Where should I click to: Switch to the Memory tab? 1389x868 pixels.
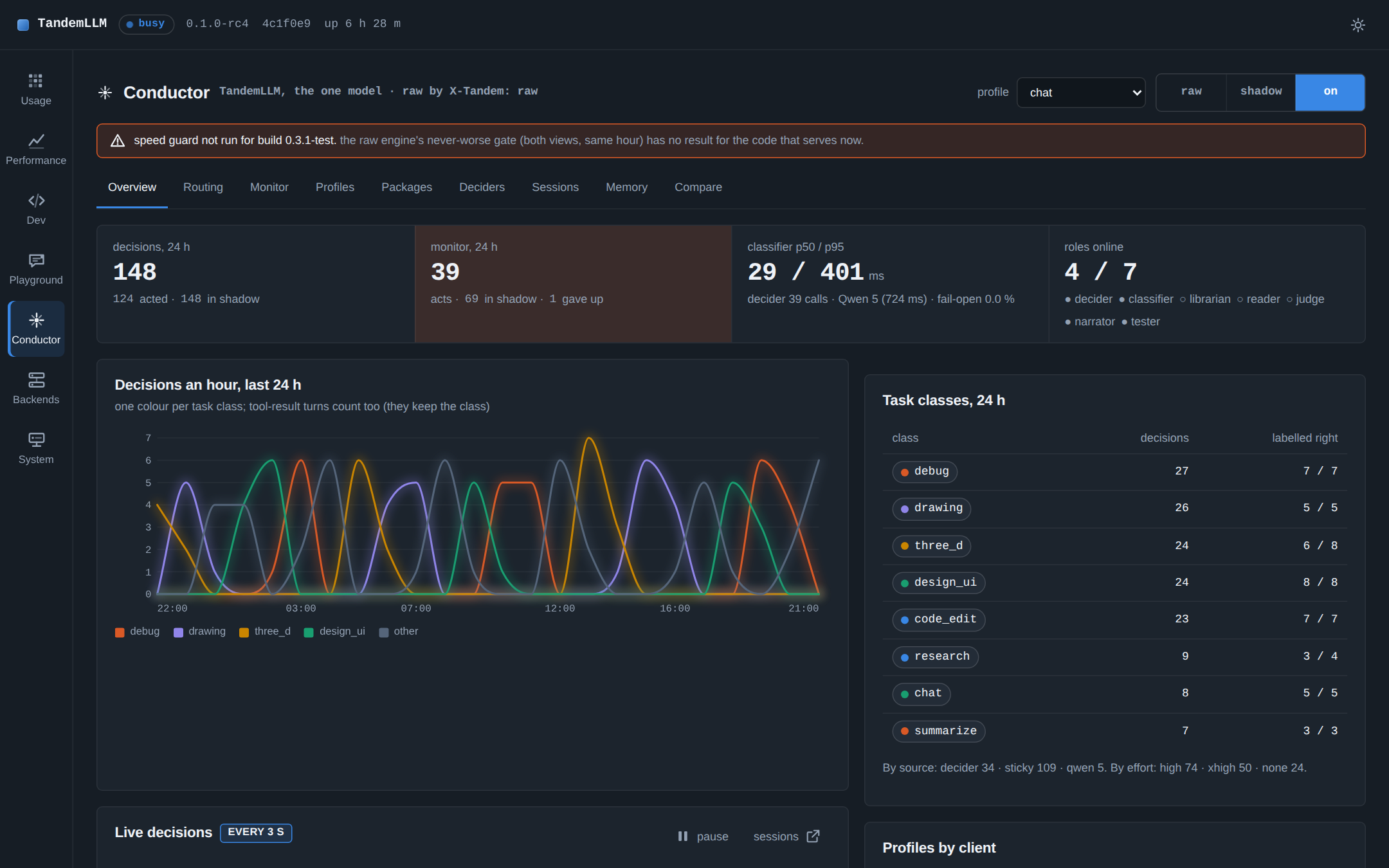pos(626,187)
